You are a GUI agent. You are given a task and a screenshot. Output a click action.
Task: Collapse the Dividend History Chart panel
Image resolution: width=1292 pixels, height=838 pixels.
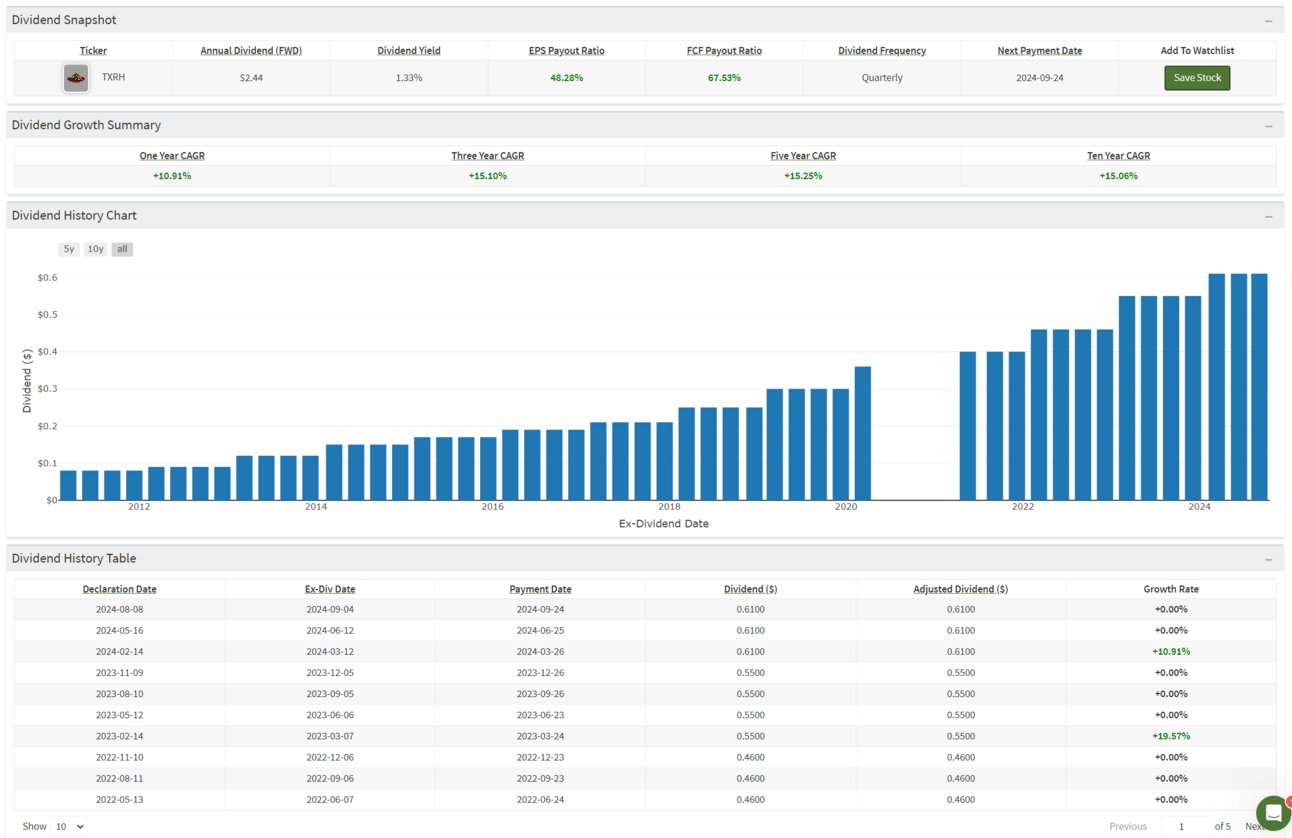pyautogui.click(x=1268, y=216)
